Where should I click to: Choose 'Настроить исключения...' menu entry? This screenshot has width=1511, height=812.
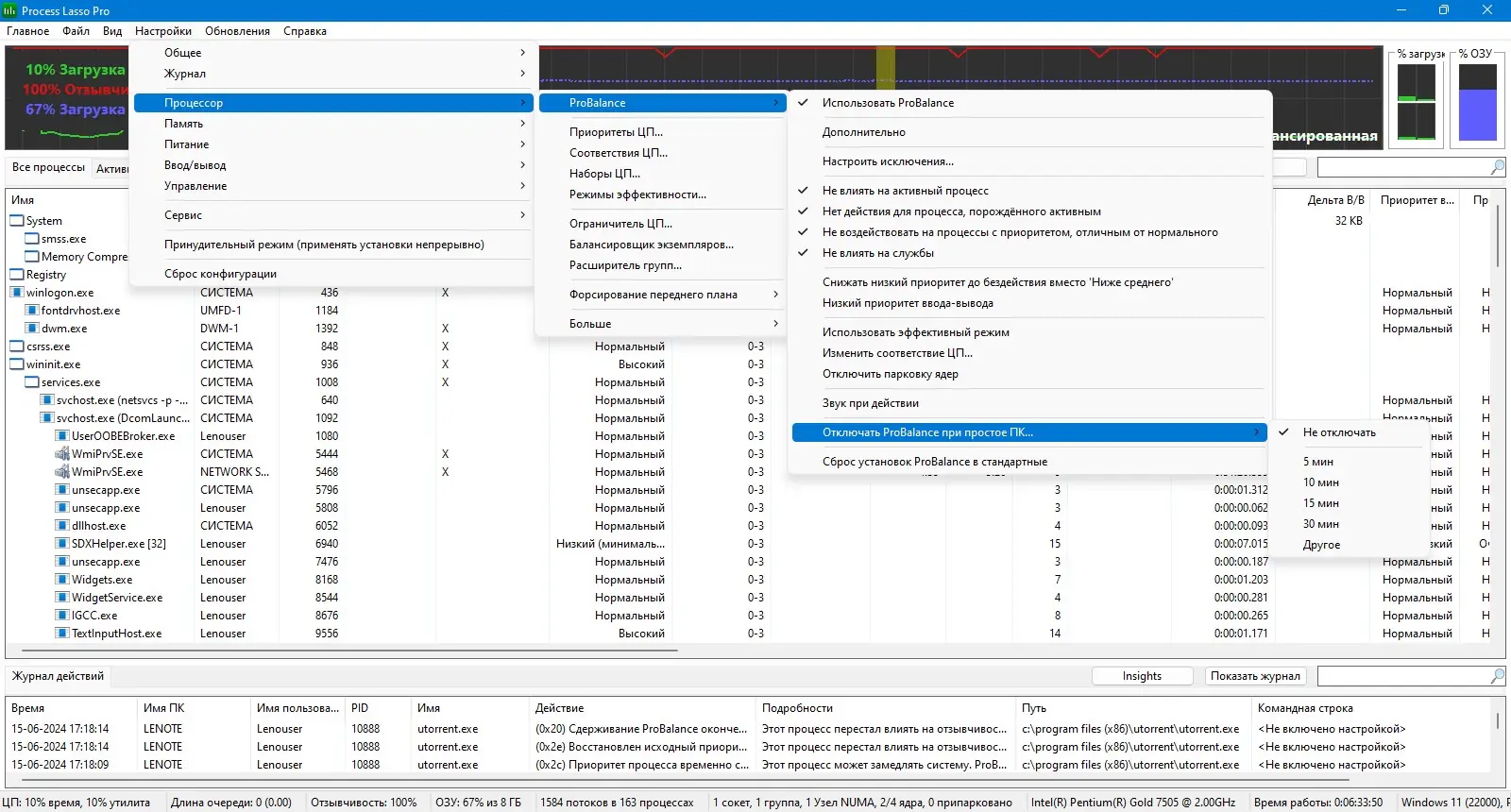[1029, 161]
